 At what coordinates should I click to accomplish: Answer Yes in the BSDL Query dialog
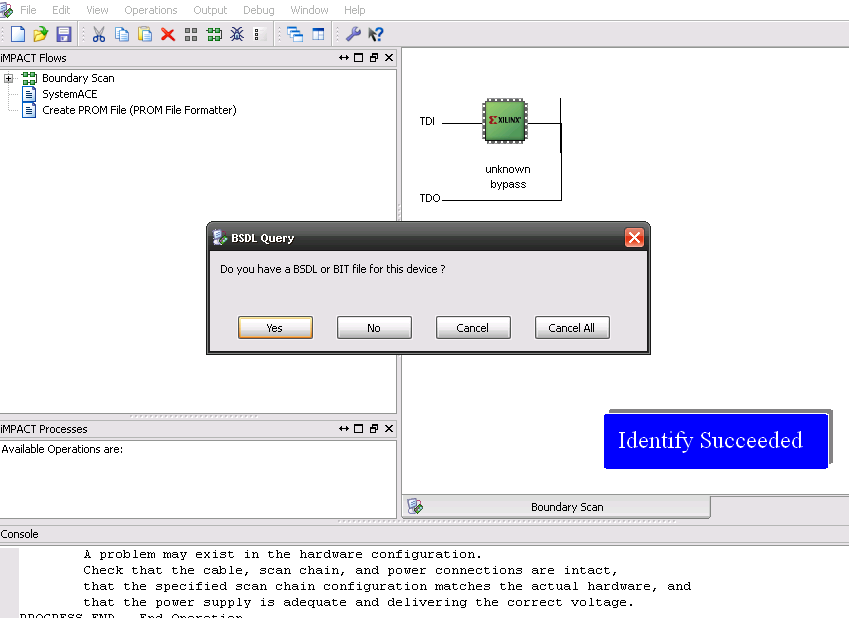click(x=275, y=328)
